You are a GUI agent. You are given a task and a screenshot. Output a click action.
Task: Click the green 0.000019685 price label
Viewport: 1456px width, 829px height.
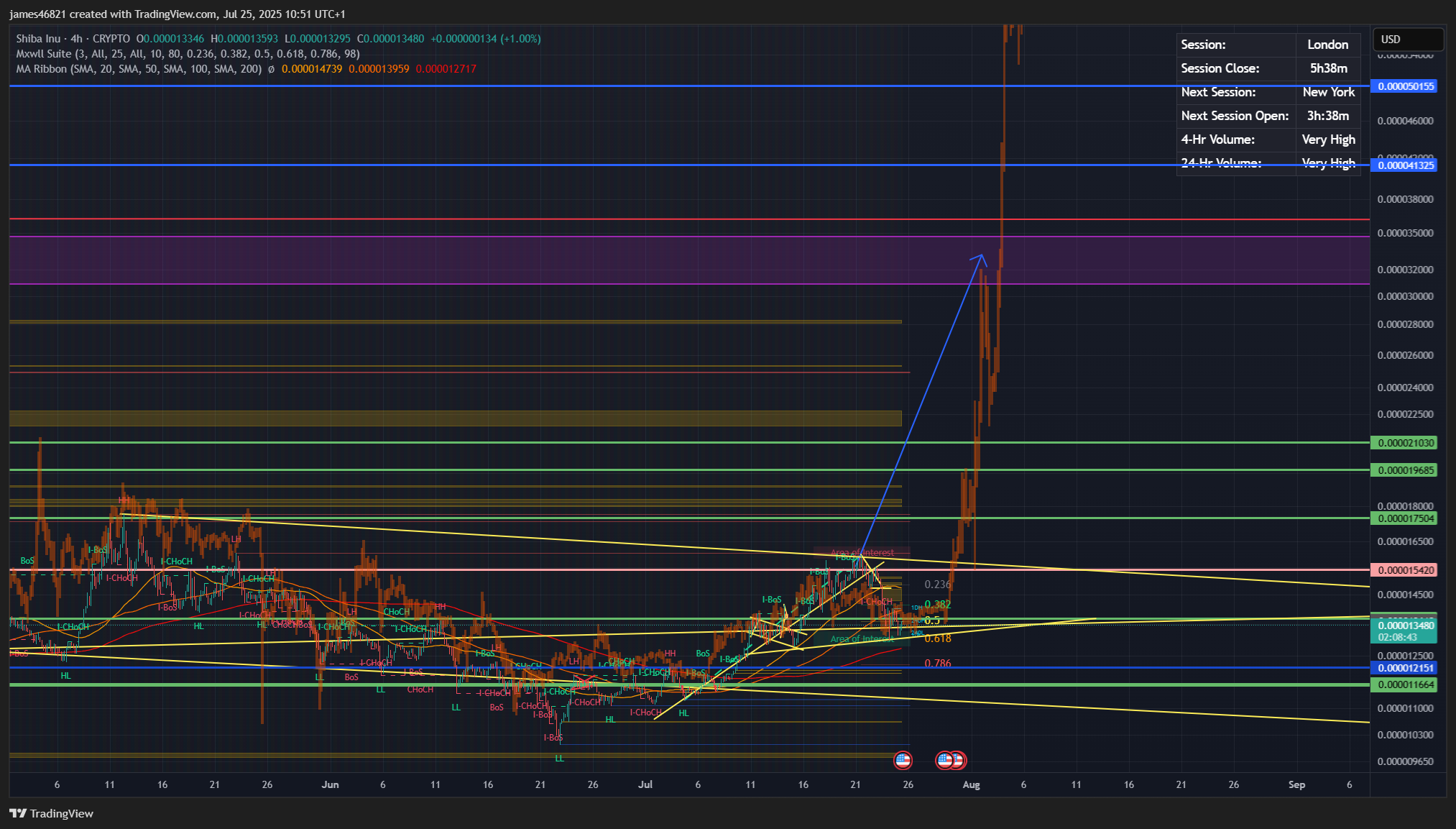pos(1404,470)
